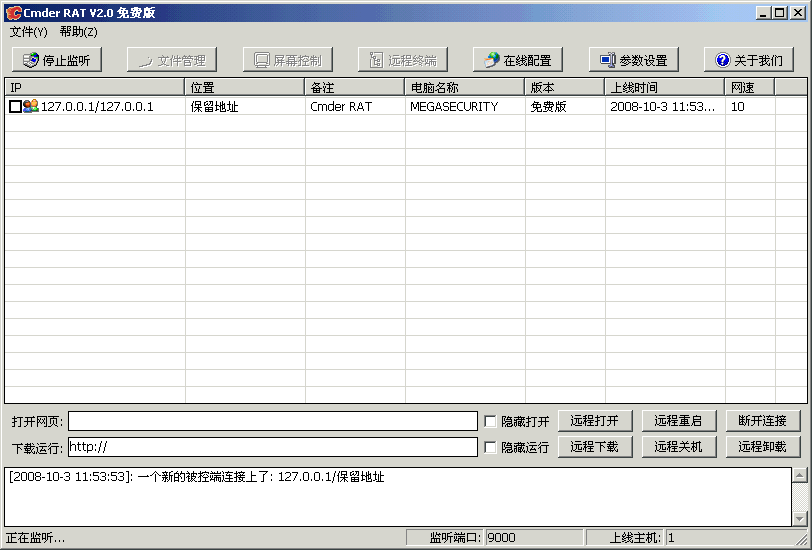Image resolution: width=812 pixels, height=550 pixels.
Task: Tick the checkbox for host 127.0.0.1
Action: [x=15, y=106]
